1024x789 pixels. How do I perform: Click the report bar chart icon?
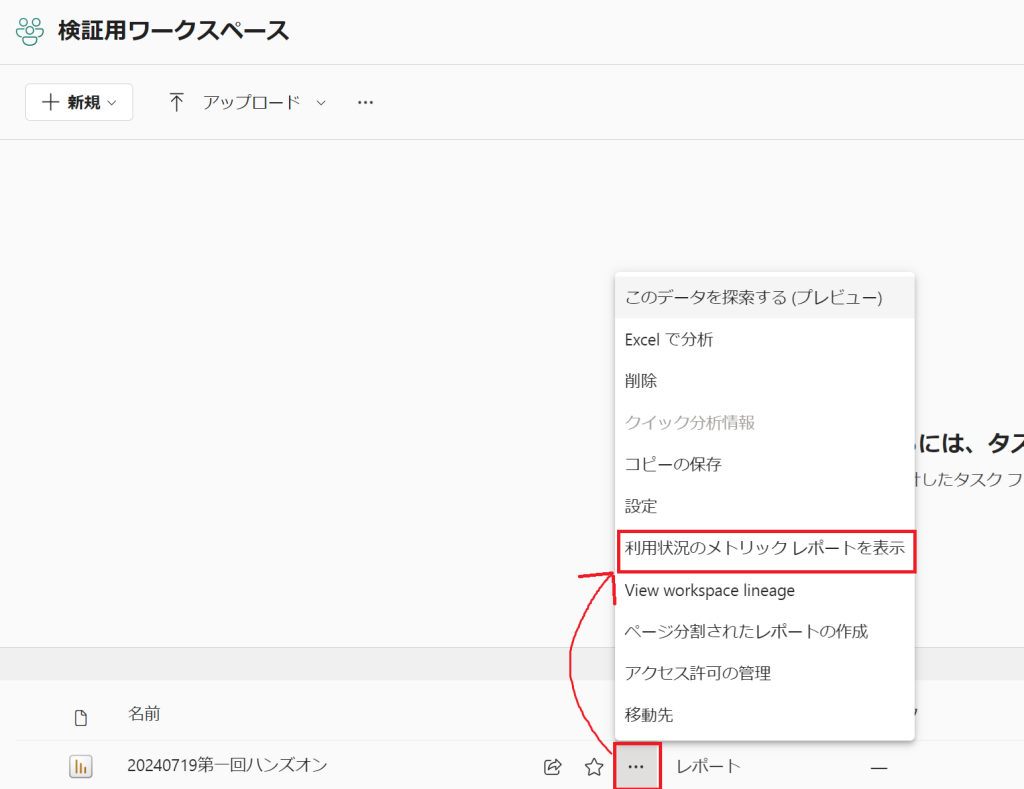[81, 767]
